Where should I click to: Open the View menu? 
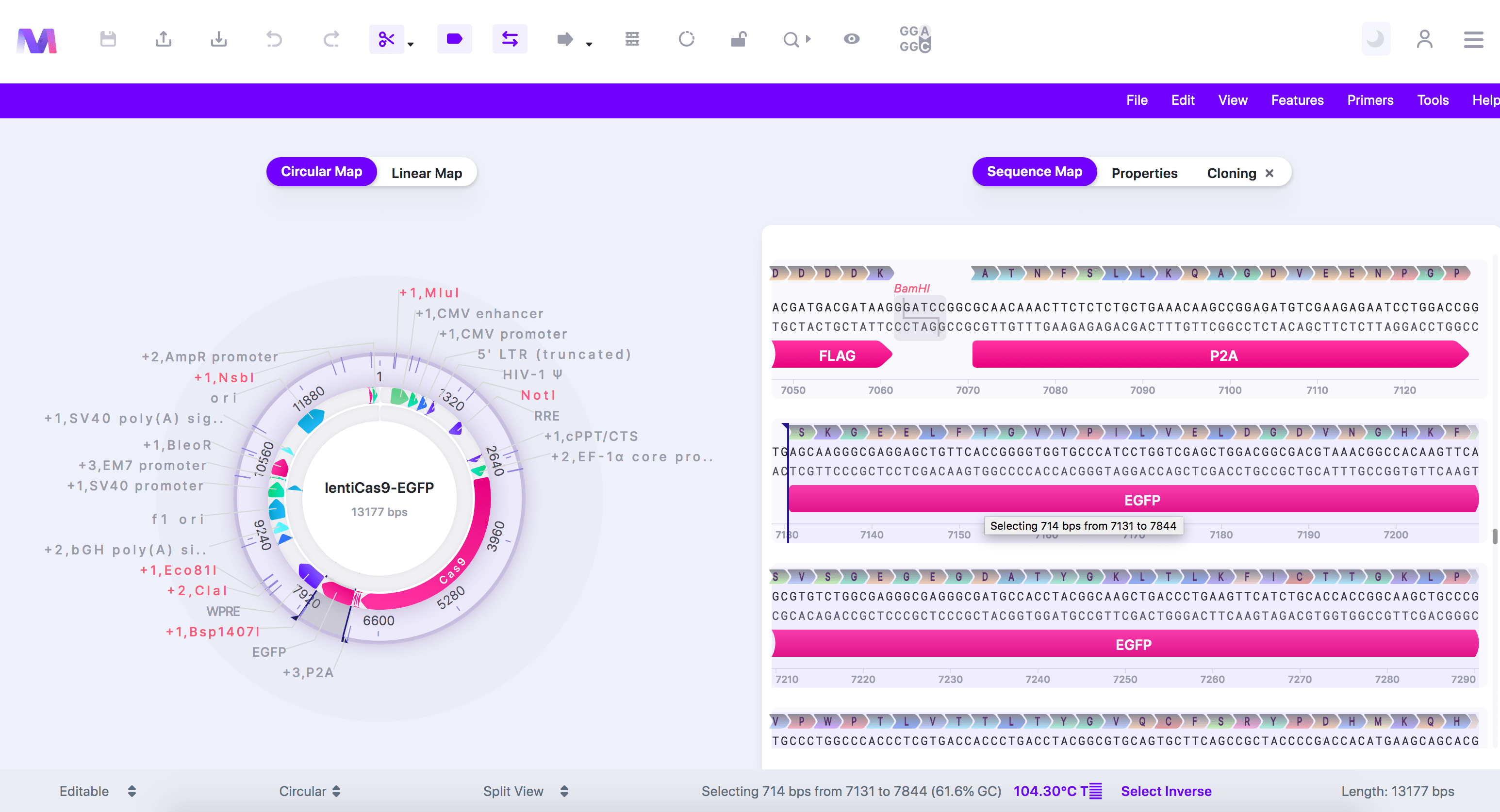click(x=1233, y=100)
